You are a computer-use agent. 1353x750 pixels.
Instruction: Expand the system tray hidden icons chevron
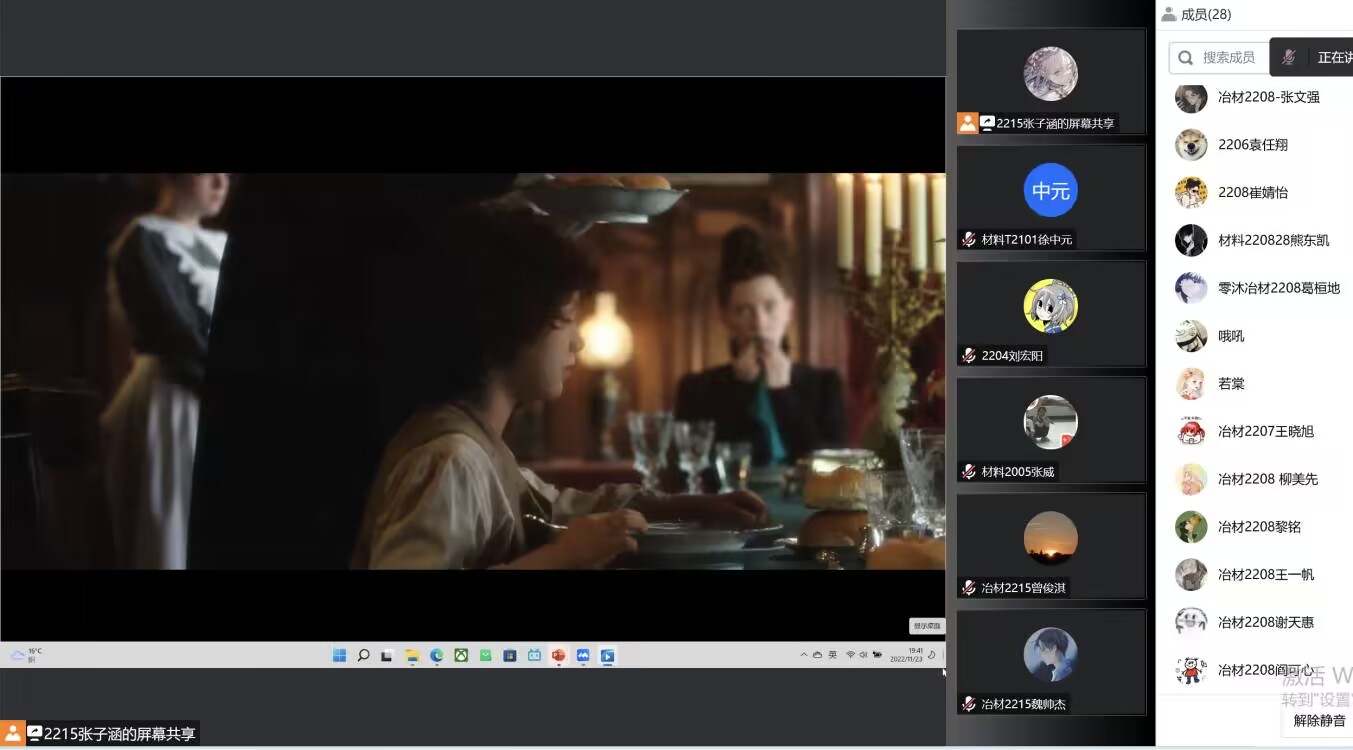(803, 655)
